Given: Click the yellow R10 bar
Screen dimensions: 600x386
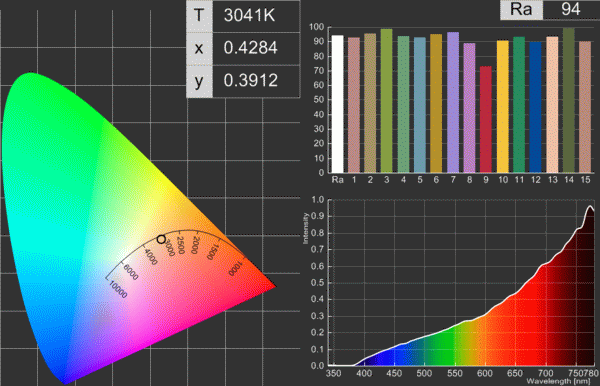Looking at the screenshot, I should pos(503,106).
